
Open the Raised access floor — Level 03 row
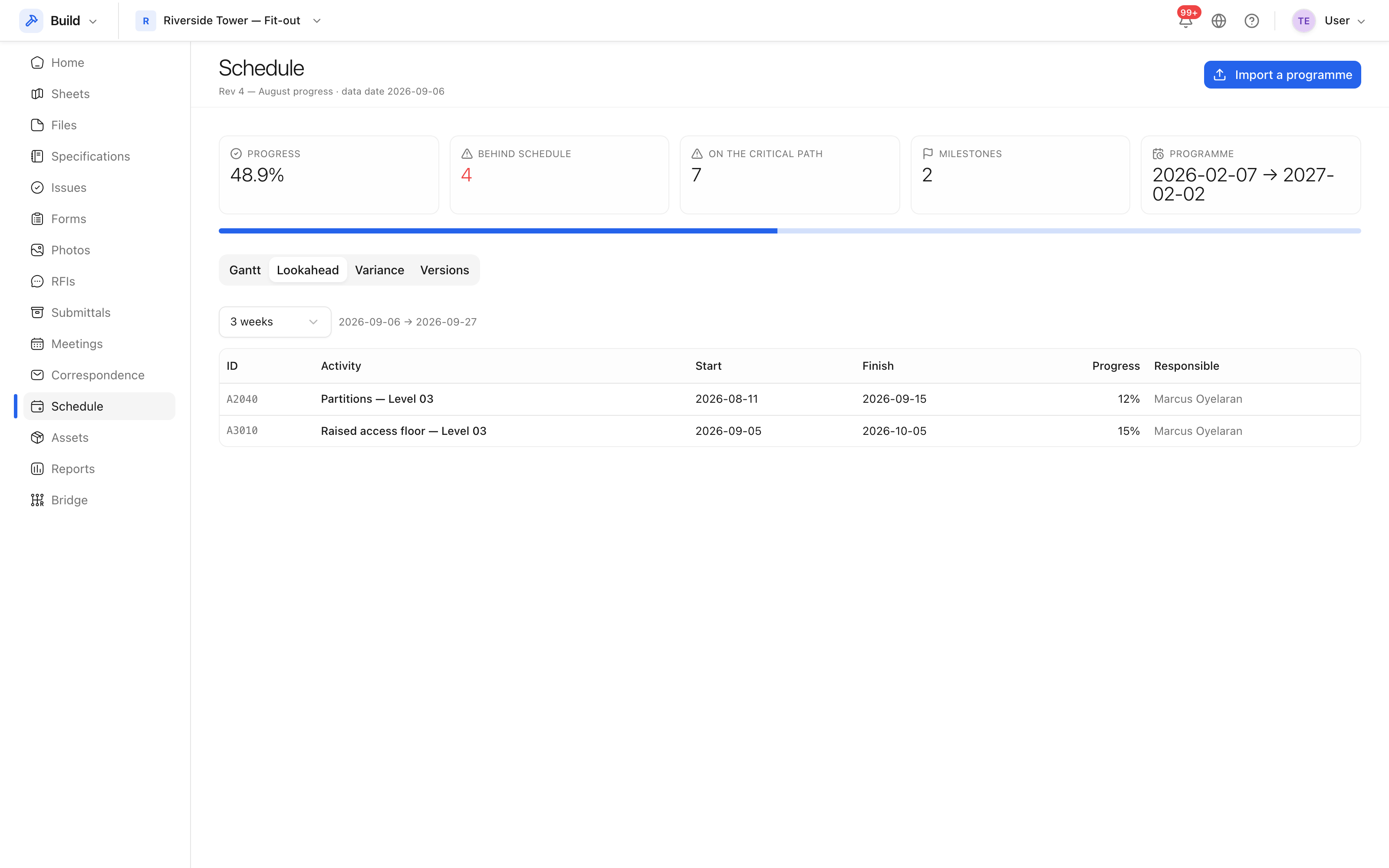pos(790,431)
